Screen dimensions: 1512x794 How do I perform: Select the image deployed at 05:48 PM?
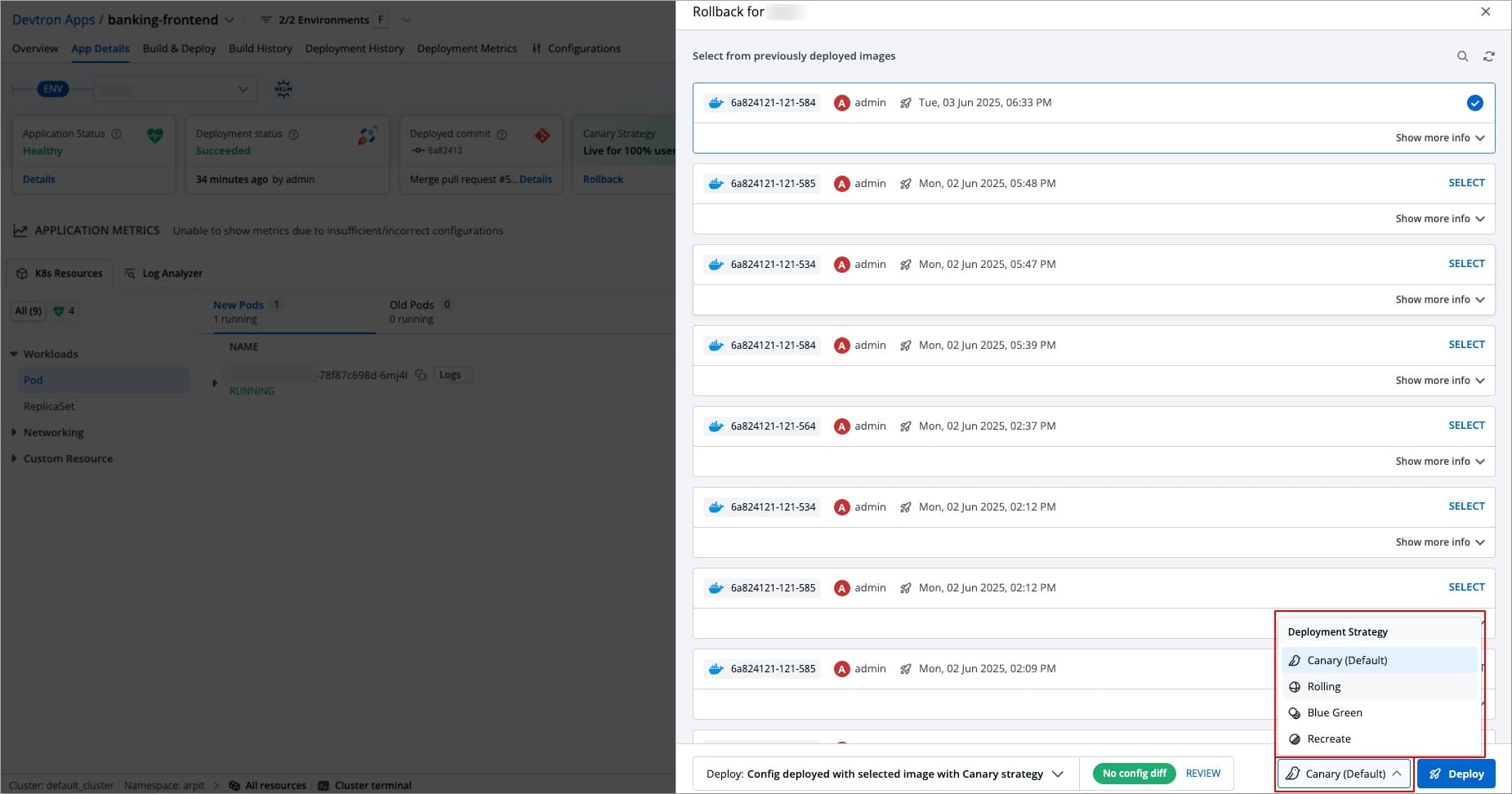point(1465,183)
